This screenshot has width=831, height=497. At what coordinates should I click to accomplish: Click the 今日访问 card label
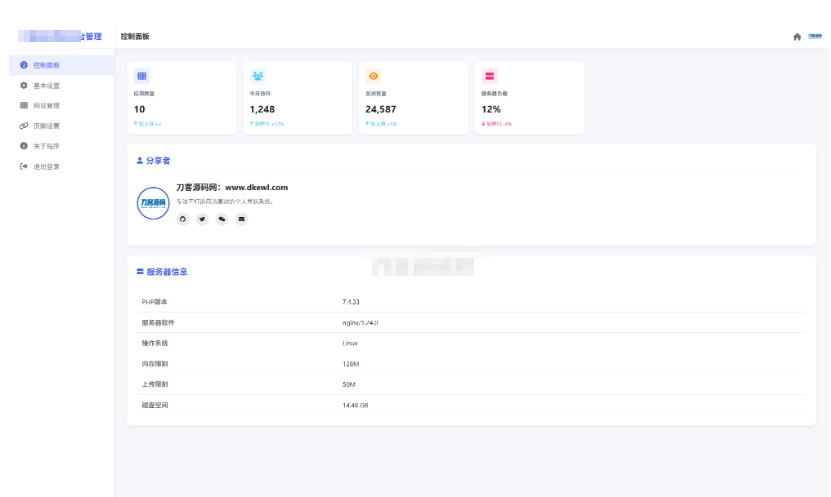coord(260,93)
